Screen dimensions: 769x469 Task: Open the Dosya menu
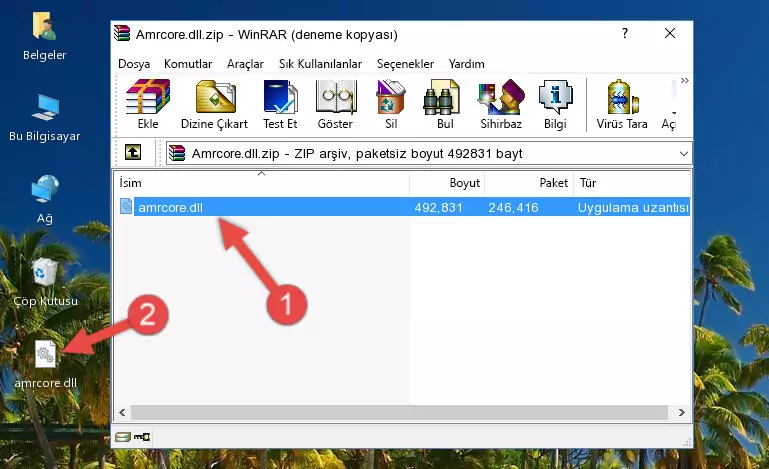(x=134, y=64)
